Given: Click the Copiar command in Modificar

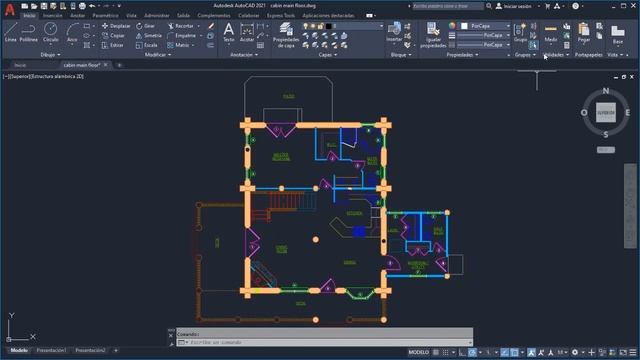Looking at the screenshot, I should tap(113, 36).
